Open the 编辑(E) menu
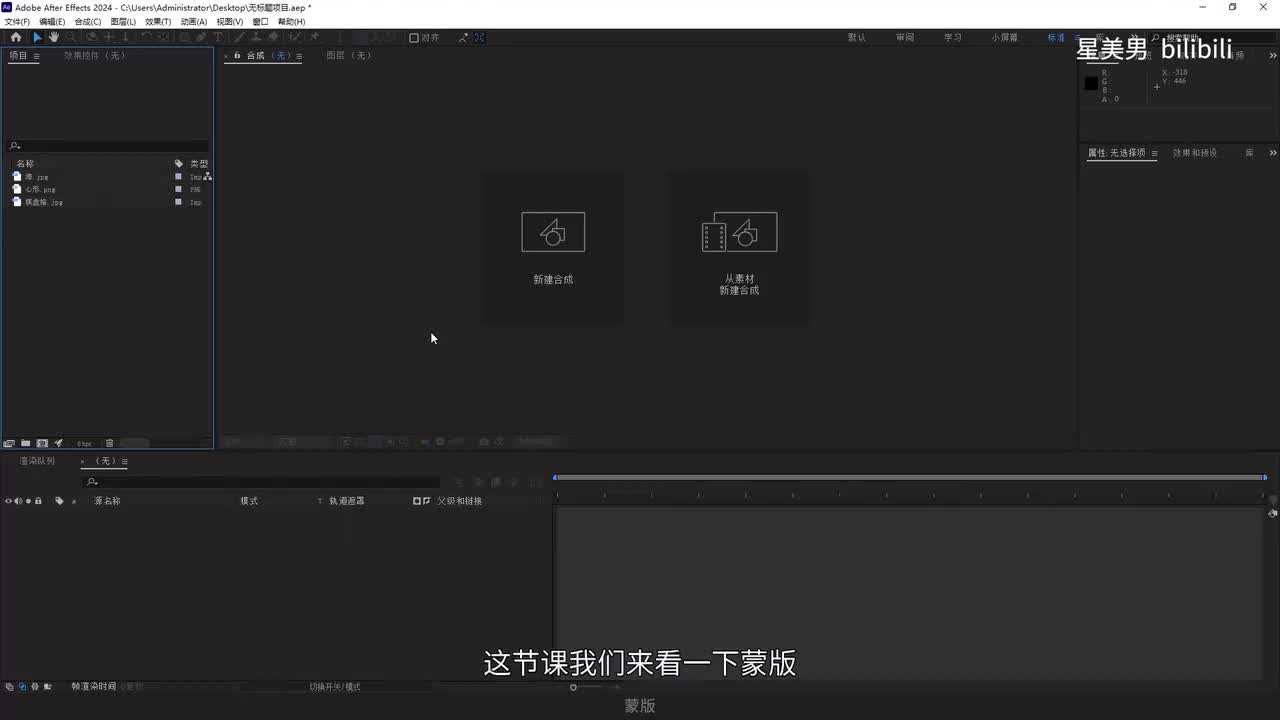The image size is (1280, 720). tap(52, 22)
